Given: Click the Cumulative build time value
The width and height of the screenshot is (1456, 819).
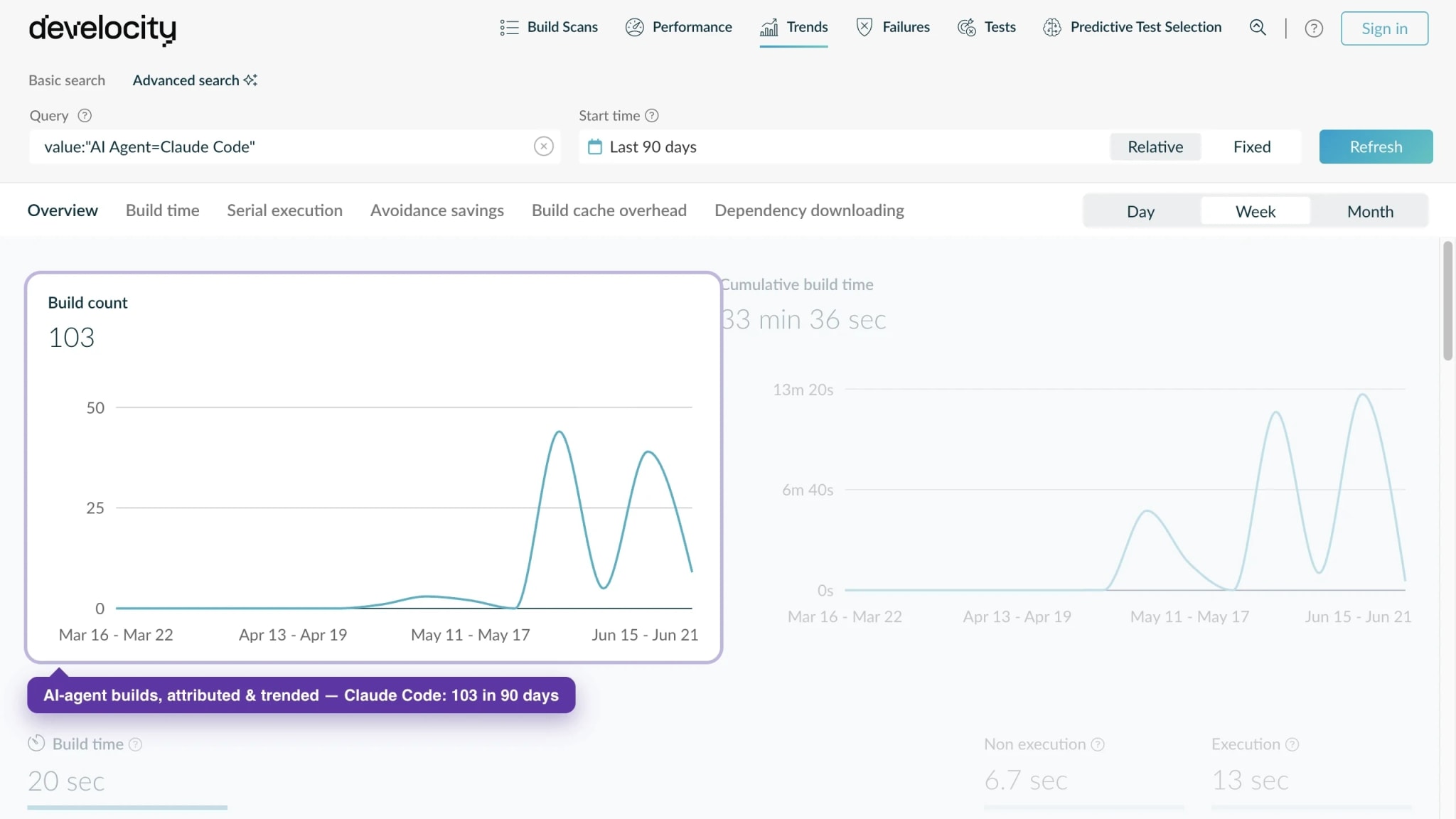Looking at the screenshot, I should pos(804,320).
